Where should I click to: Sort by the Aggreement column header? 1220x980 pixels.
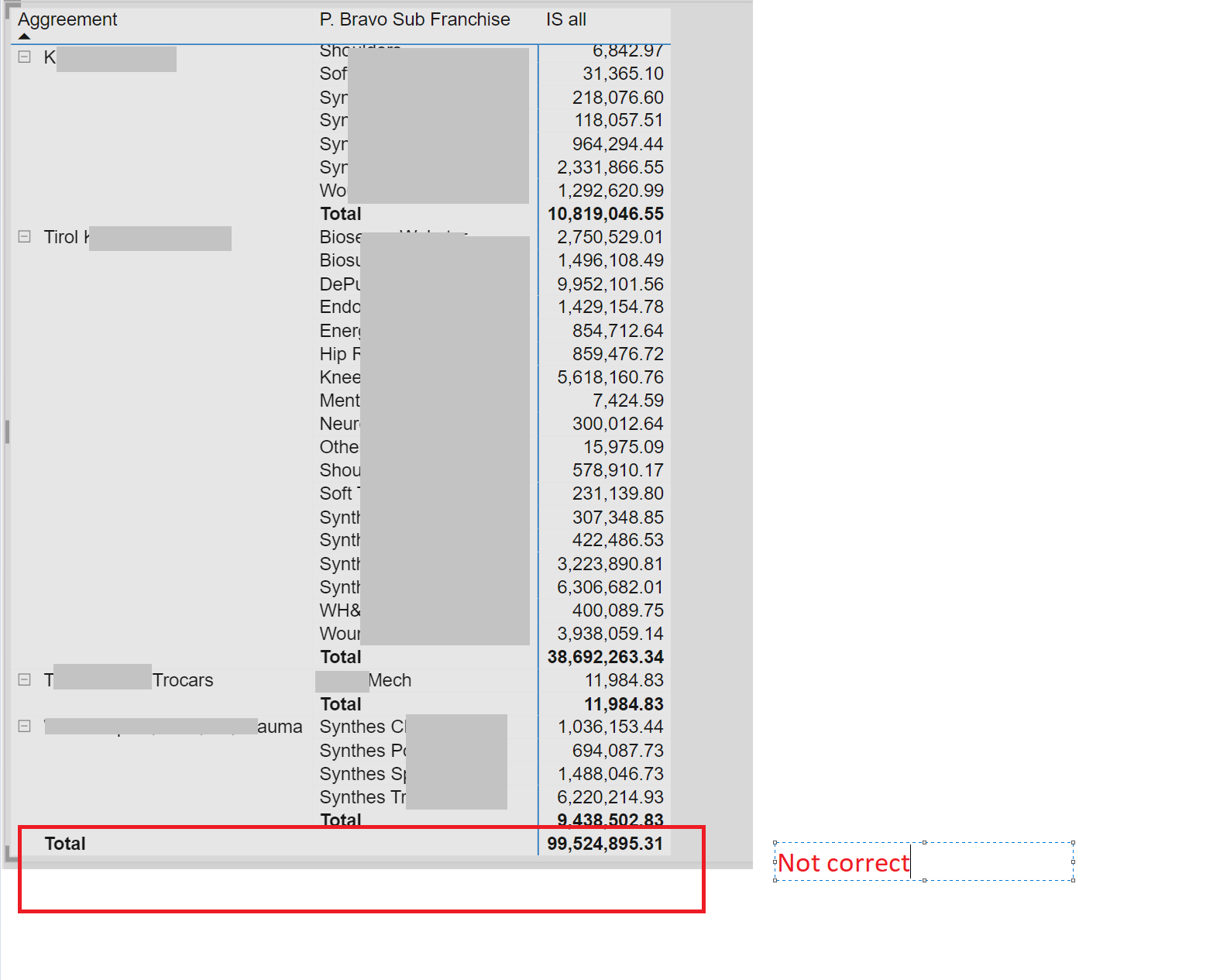click(x=67, y=19)
